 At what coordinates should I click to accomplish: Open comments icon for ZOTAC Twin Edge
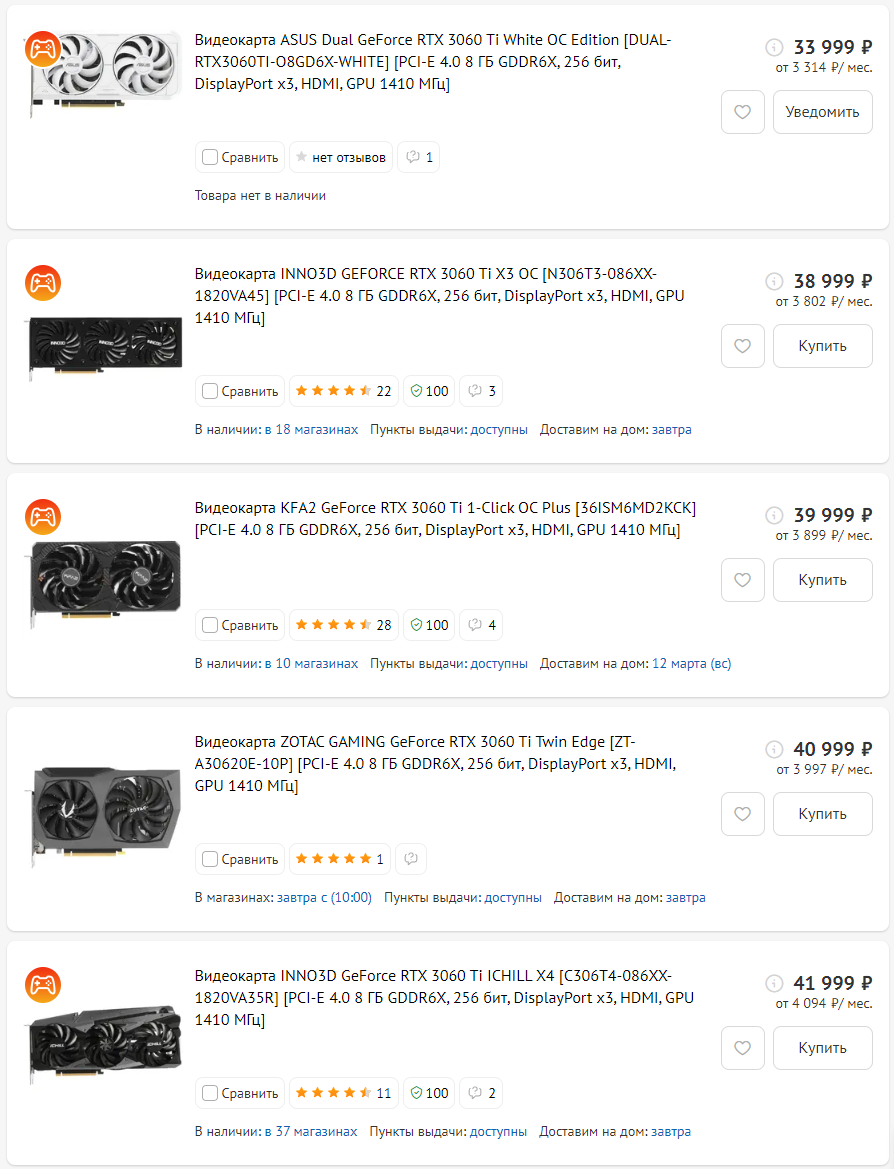point(411,859)
